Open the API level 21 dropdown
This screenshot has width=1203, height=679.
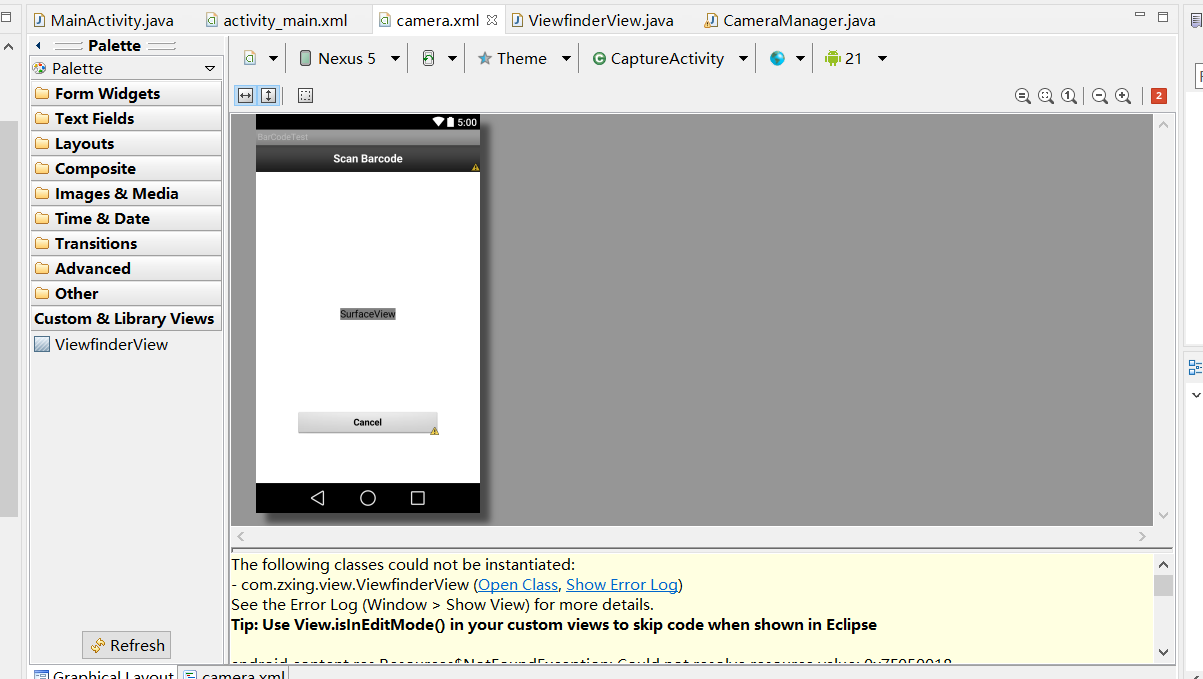882,59
